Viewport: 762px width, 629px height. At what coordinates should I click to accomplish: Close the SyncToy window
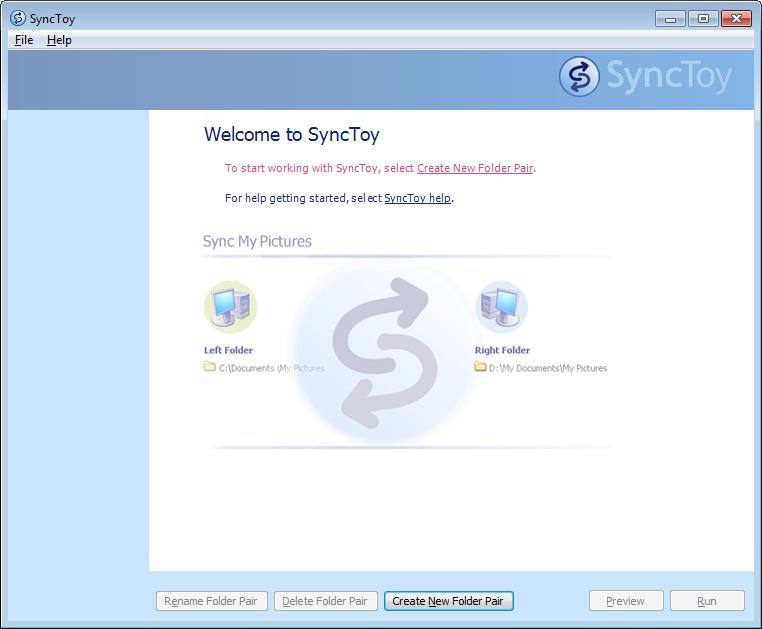pos(736,18)
